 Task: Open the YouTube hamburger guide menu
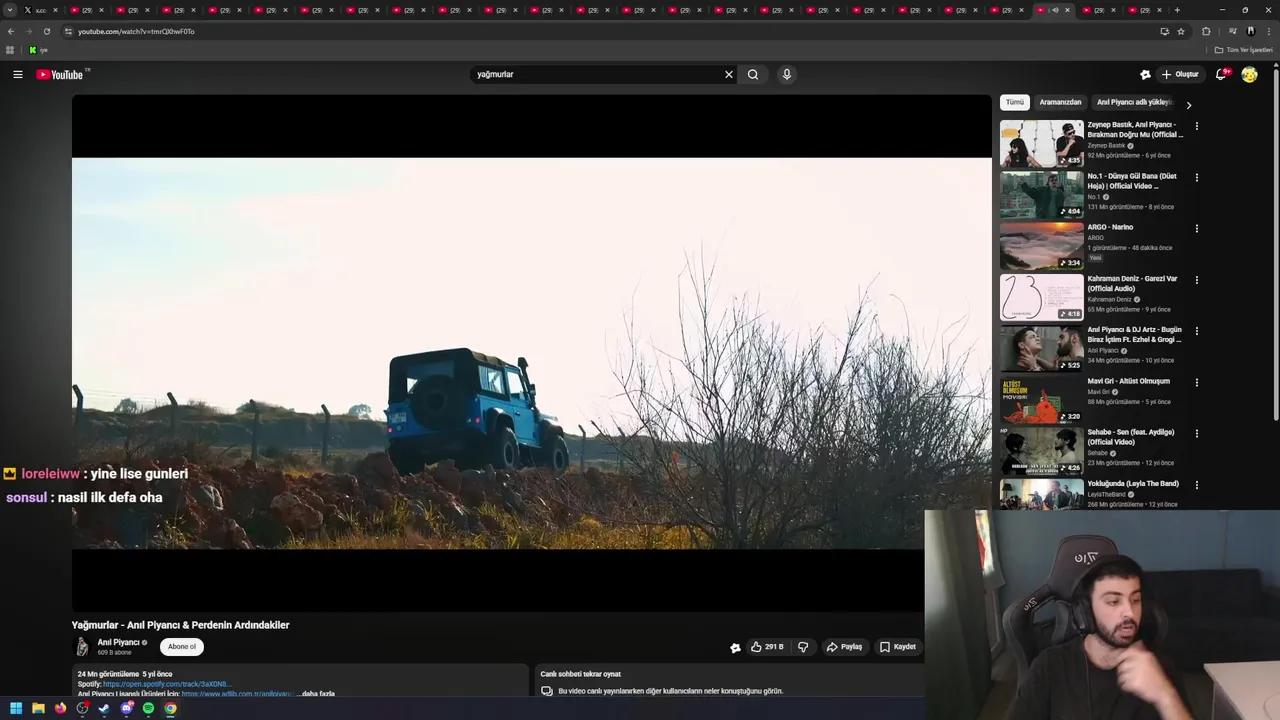pos(17,74)
